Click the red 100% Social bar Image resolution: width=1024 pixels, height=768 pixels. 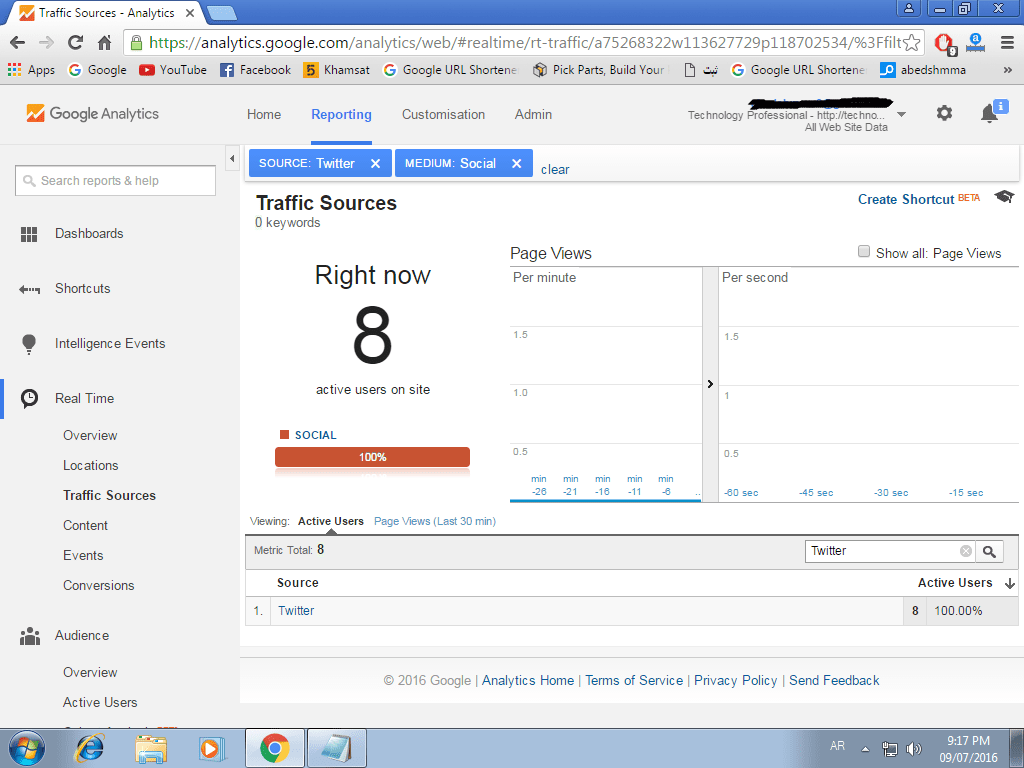click(x=372, y=457)
